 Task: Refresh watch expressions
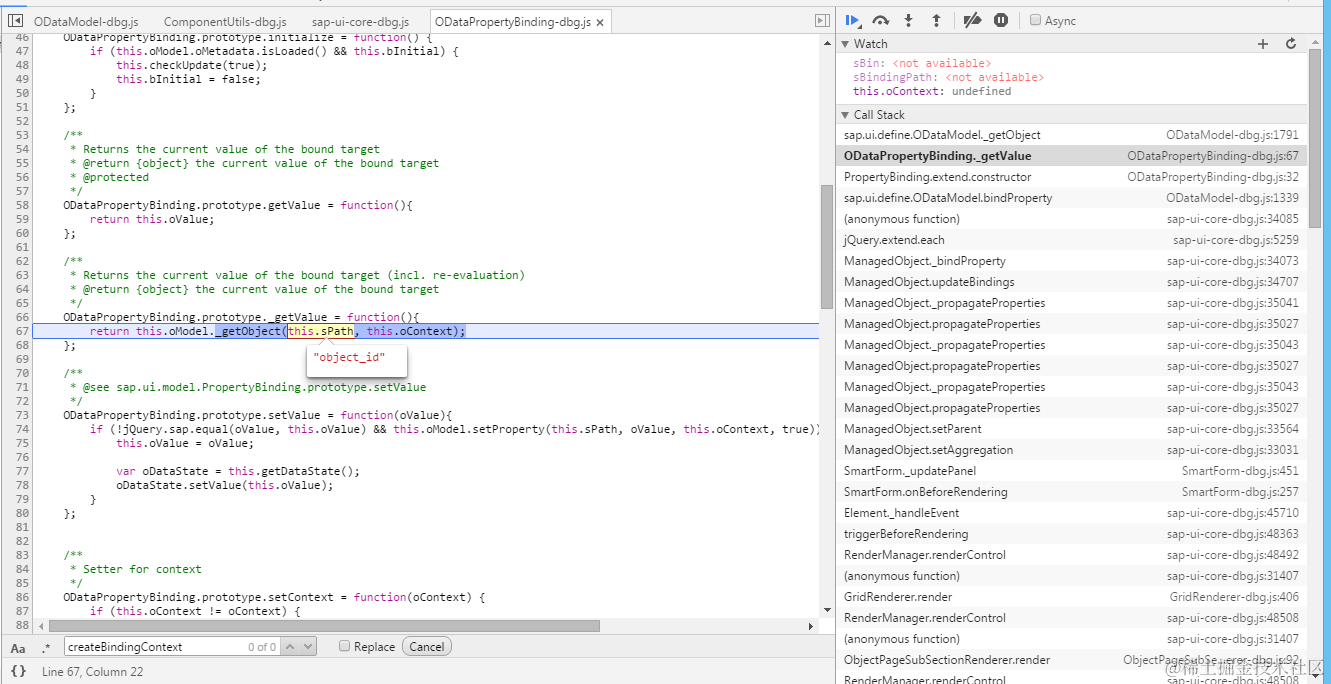tap(1291, 44)
